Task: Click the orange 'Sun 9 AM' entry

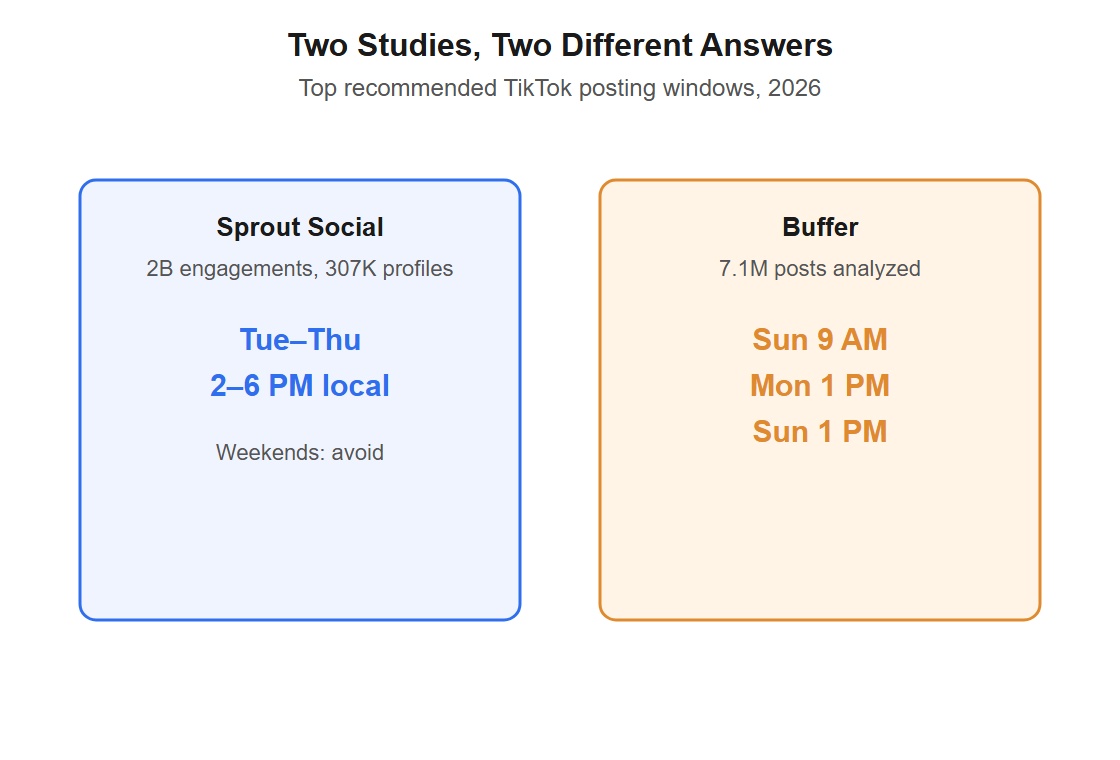Action: tap(820, 340)
